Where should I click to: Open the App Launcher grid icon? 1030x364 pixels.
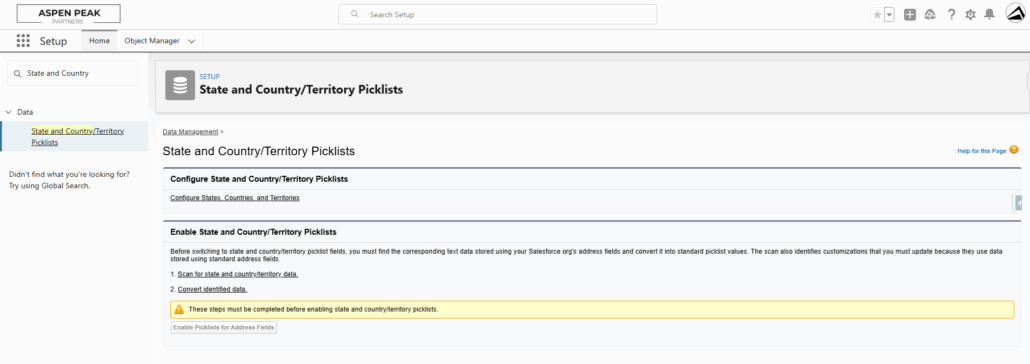point(24,41)
